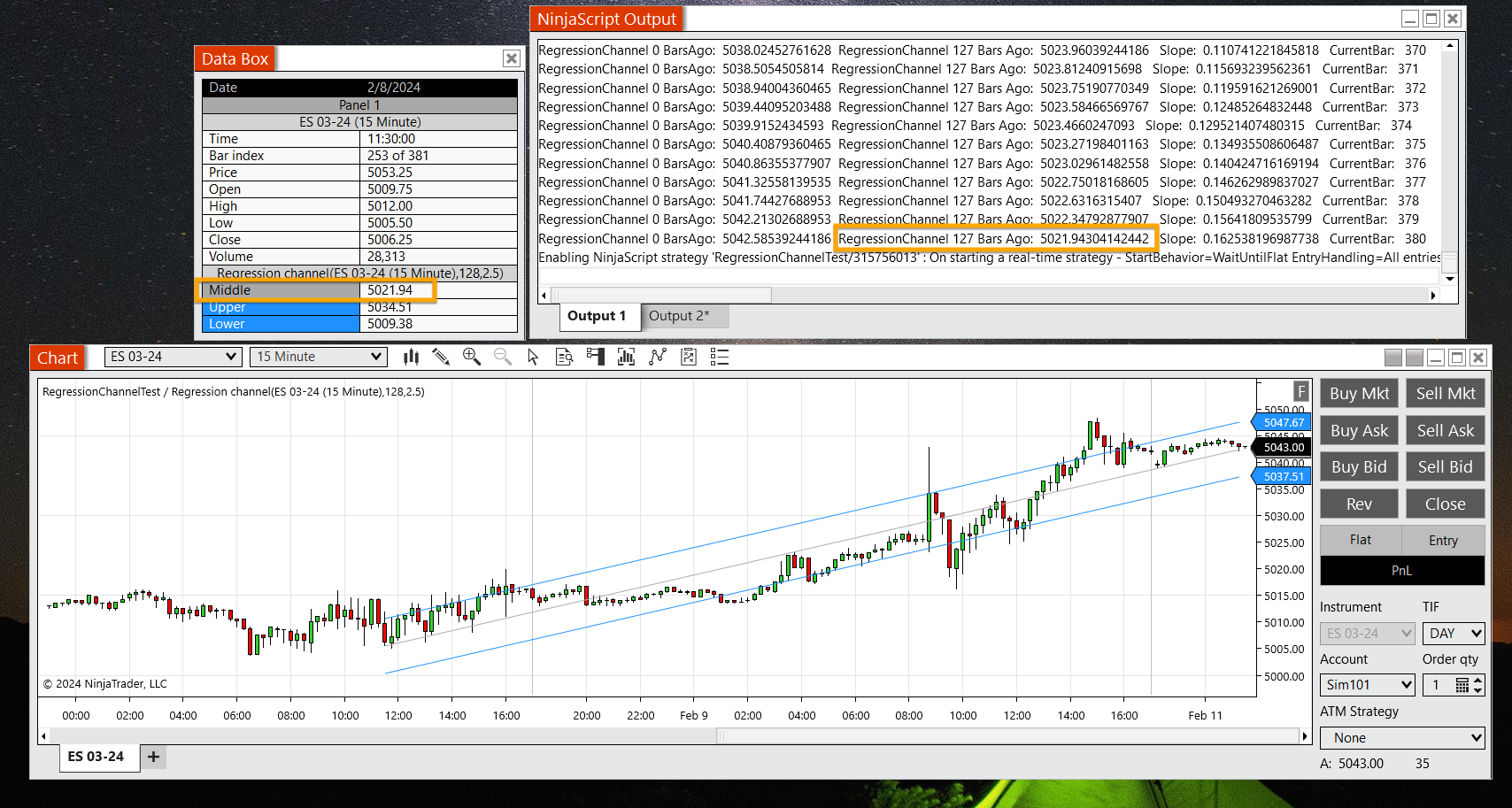
Task: Click the Sell Mkt button
Action: pyautogui.click(x=1446, y=394)
